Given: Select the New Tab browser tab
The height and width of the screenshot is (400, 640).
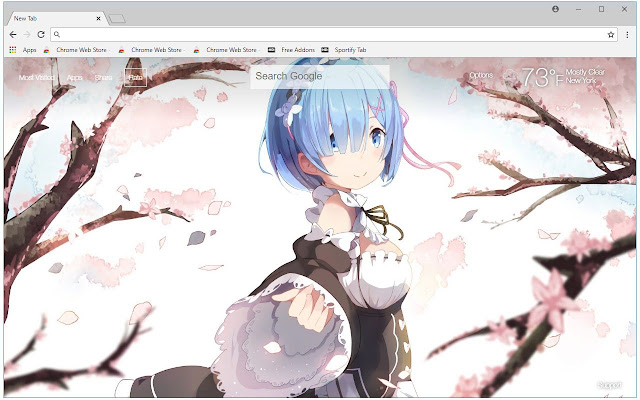Looking at the screenshot, I should 55,18.
